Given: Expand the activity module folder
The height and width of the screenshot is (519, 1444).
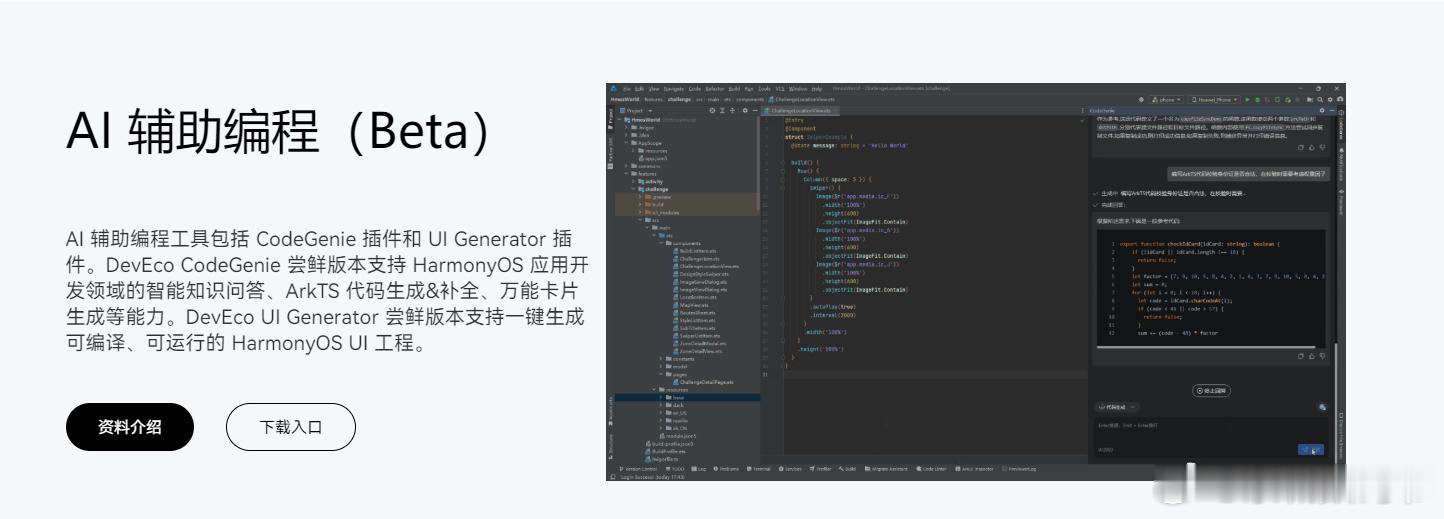Looking at the screenshot, I should pyautogui.click(x=633, y=181).
